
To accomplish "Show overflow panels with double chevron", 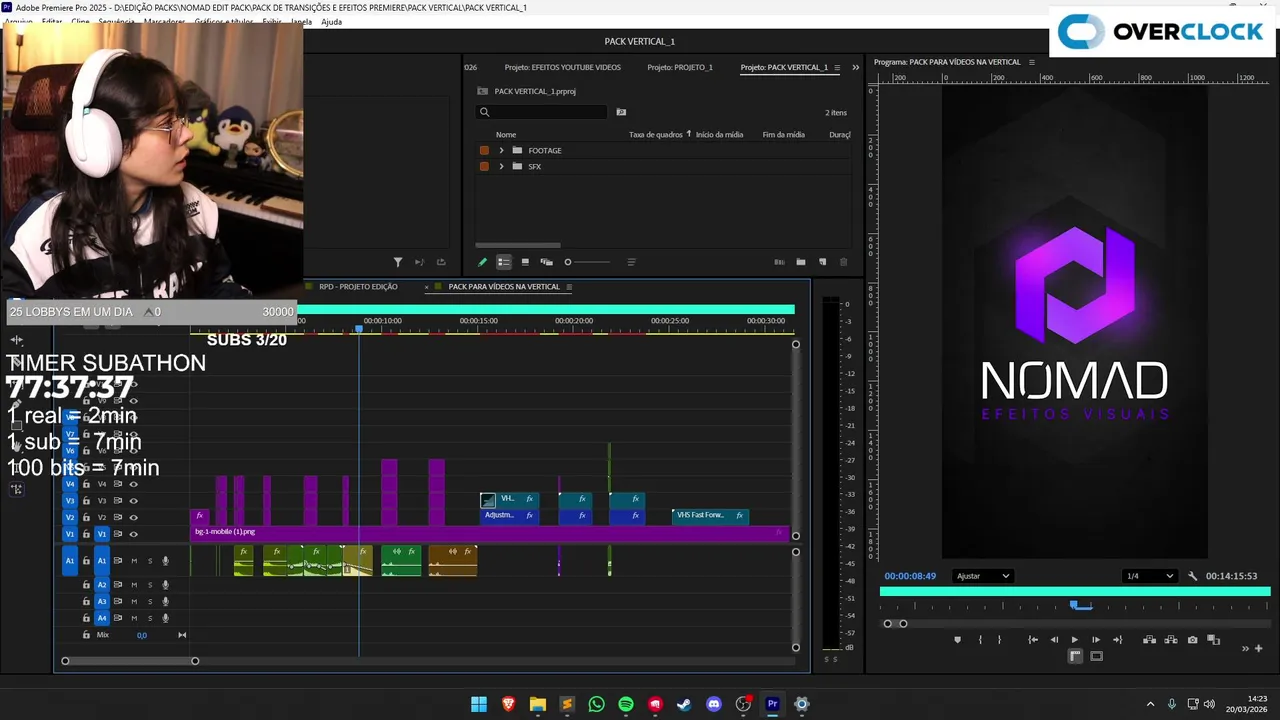I will click(x=855, y=68).
